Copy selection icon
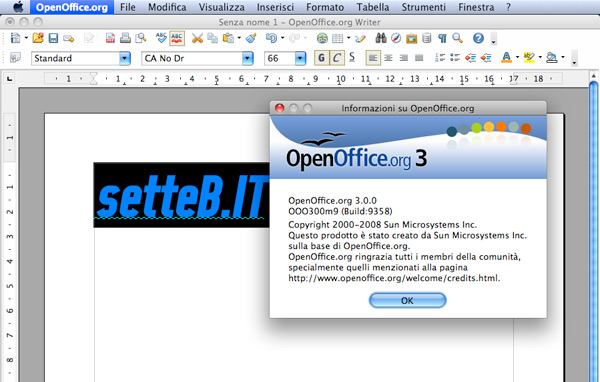This screenshot has height=382, width=600. point(212,38)
